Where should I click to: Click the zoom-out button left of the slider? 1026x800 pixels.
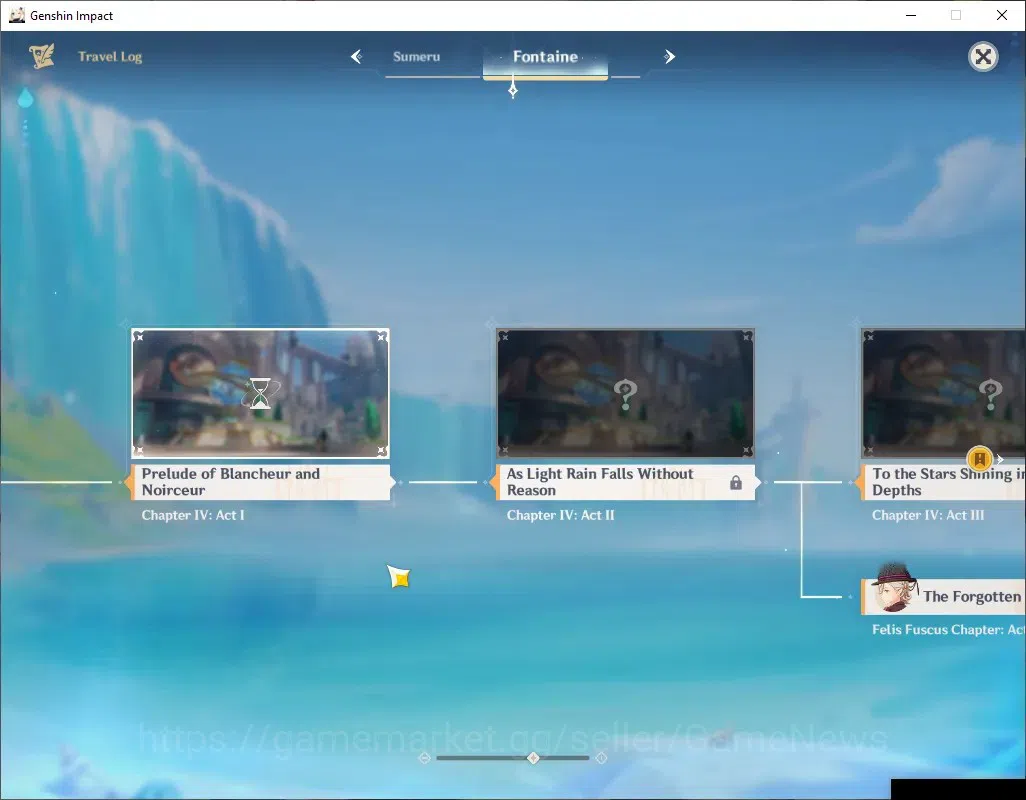coord(424,757)
